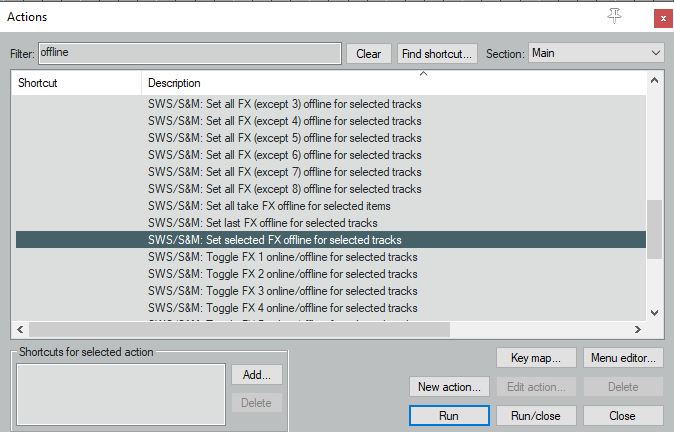Image resolution: width=674 pixels, height=432 pixels.
Task: Add a shortcut for the selected action
Action: point(257,375)
